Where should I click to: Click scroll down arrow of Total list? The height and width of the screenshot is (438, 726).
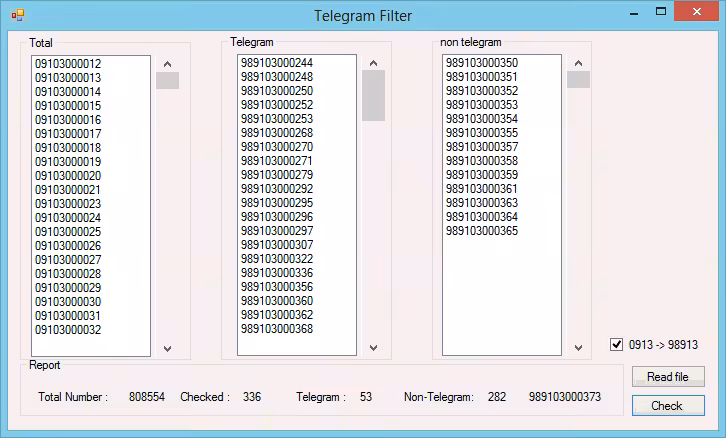(x=168, y=349)
